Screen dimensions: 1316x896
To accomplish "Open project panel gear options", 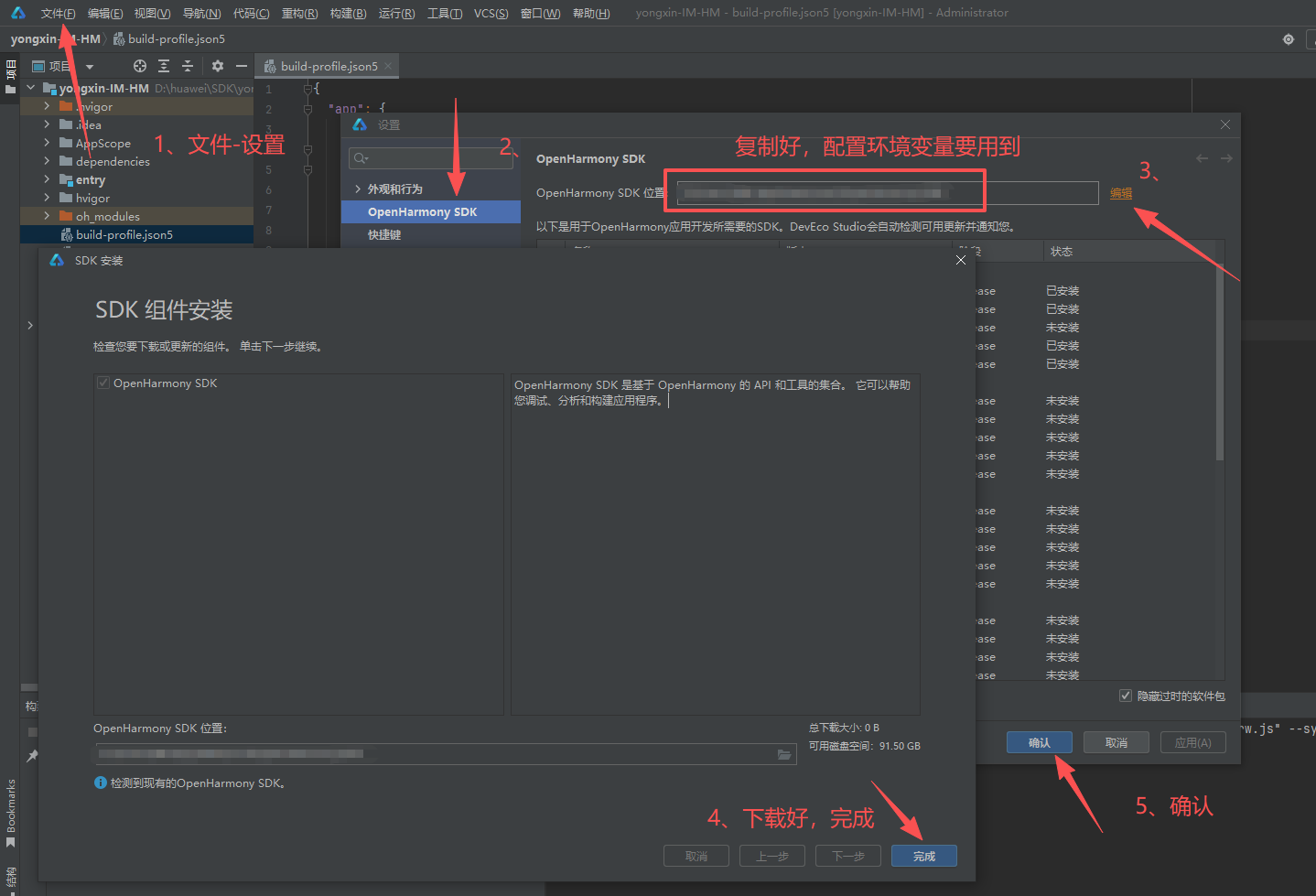I will click(x=217, y=66).
